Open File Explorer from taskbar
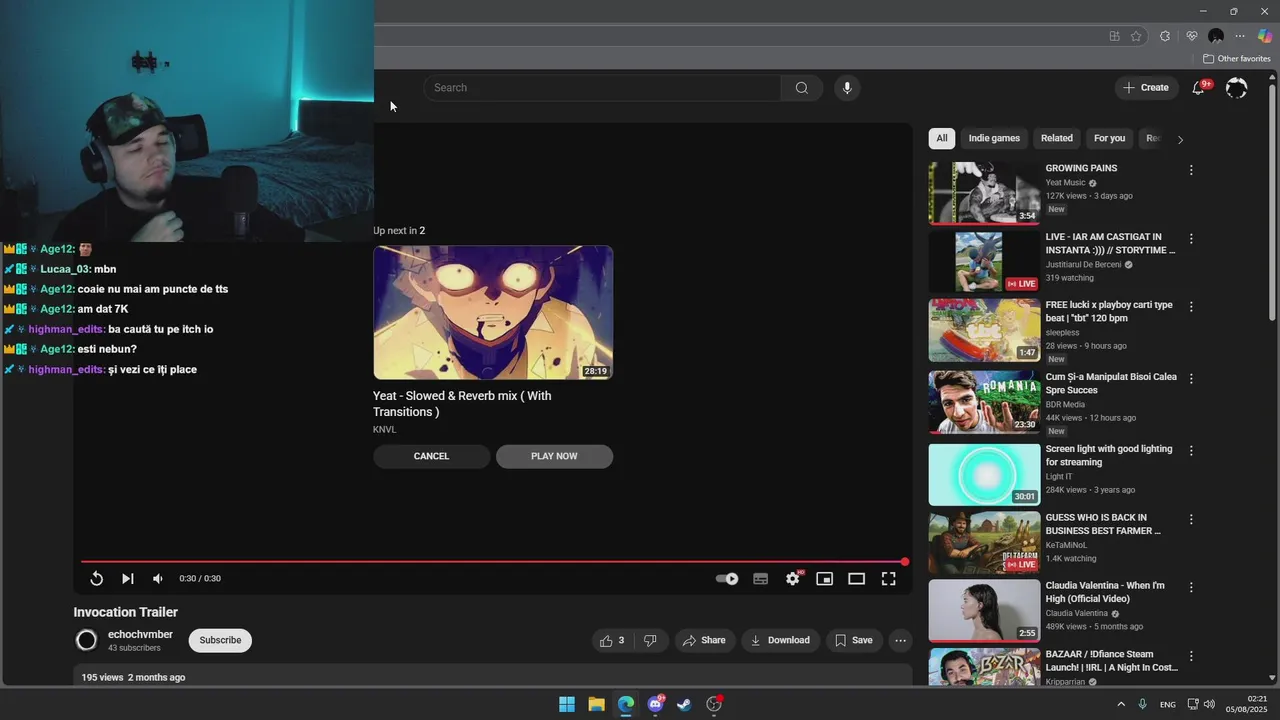Screen dimensions: 1280x720 (x=596, y=704)
